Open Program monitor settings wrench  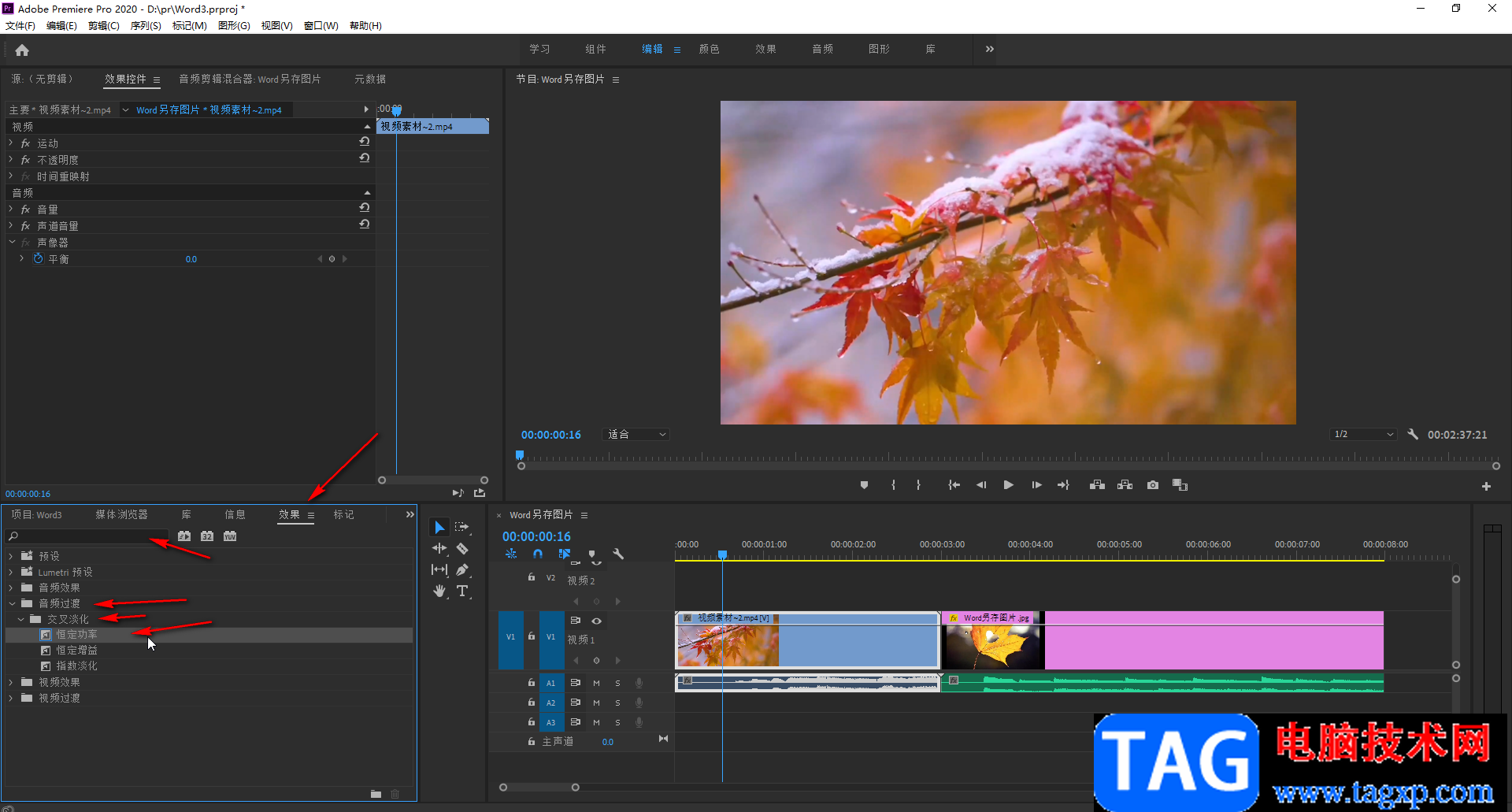(x=1413, y=434)
